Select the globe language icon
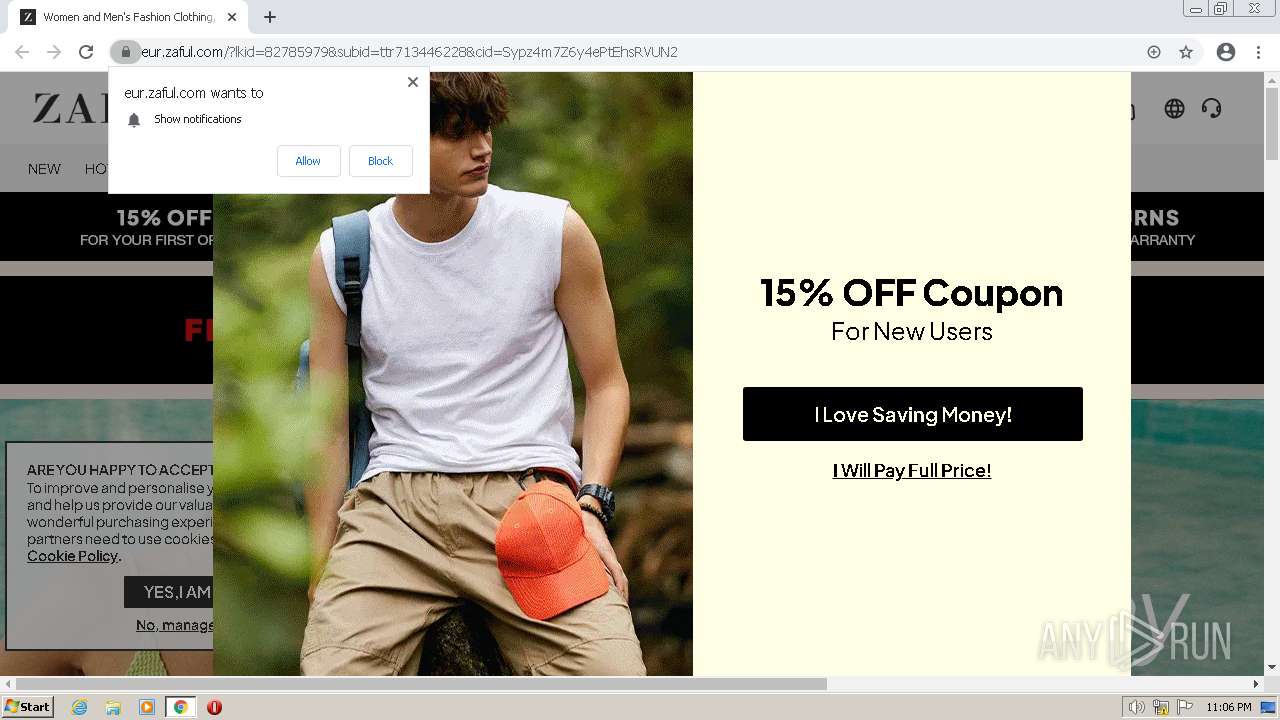The height and width of the screenshot is (720, 1280). click(1174, 108)
